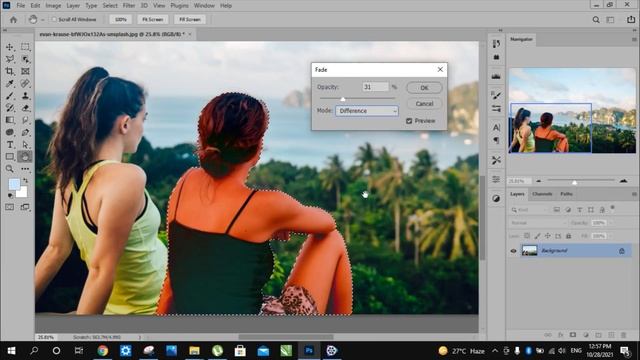The width and height of the screenshot is (640, 360).
Task: Select the Horizontal Type tool
Action: 10,144
